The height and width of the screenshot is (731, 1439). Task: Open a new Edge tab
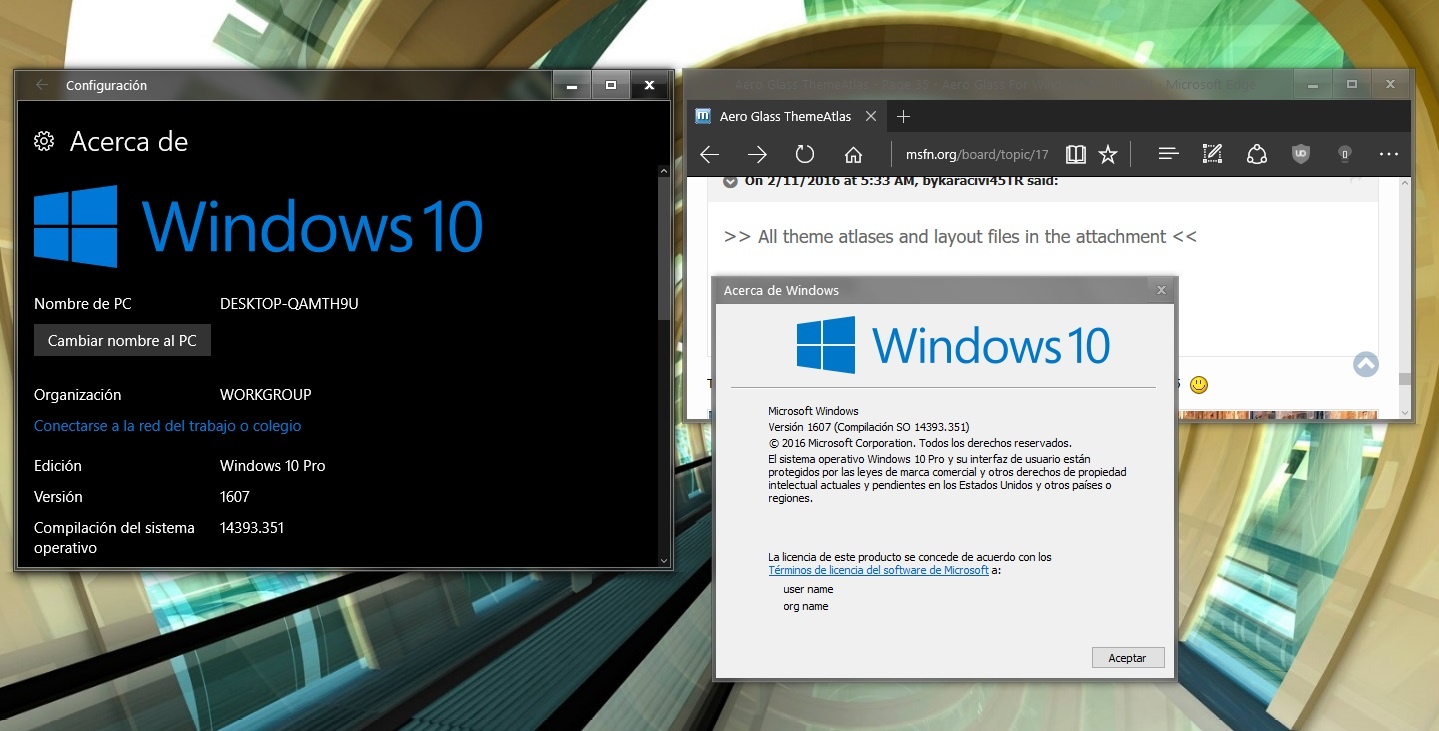click(x=903, y=116)
